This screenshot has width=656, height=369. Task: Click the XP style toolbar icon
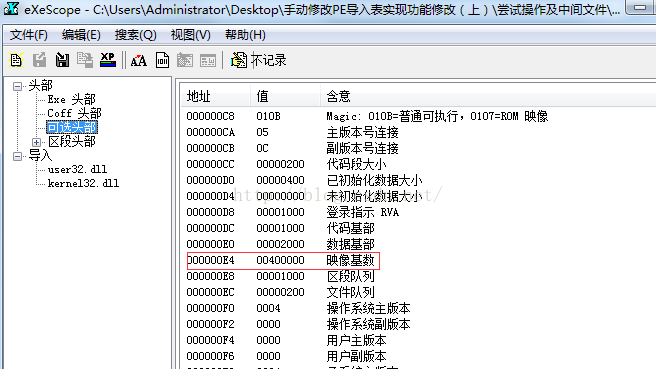coord(108,60)
